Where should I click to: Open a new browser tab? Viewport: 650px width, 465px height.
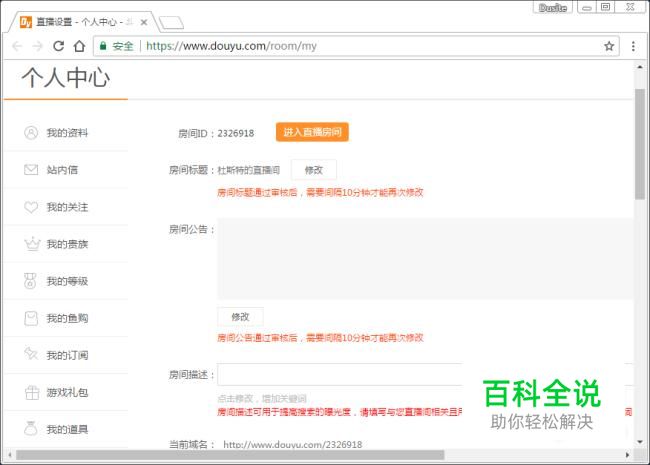click(171, 23)
